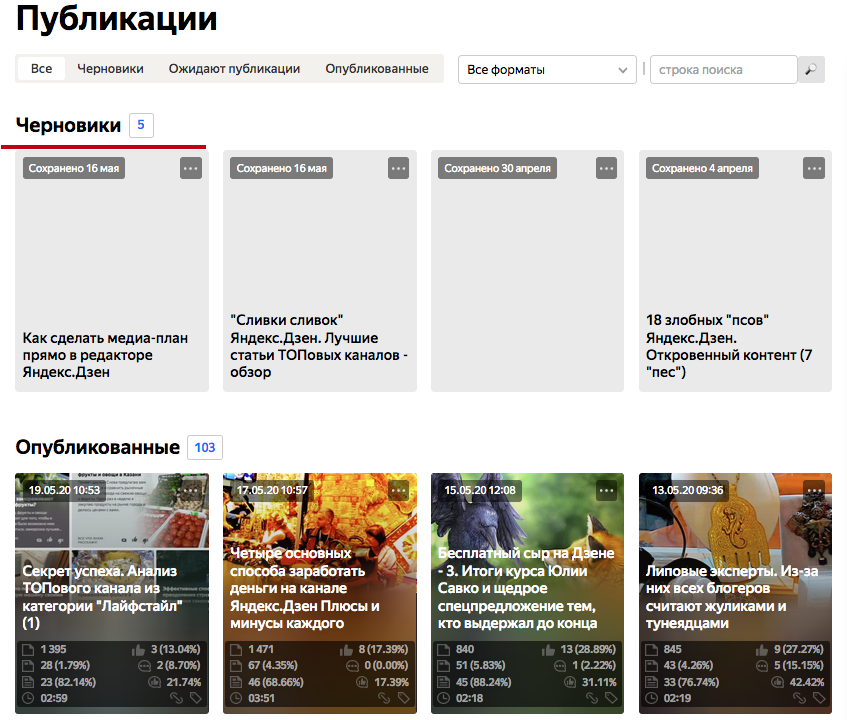Screen dimensions: 847x720
Task: Switch to "Ожидают публикации" tab
Action: [x=234, y=69]
